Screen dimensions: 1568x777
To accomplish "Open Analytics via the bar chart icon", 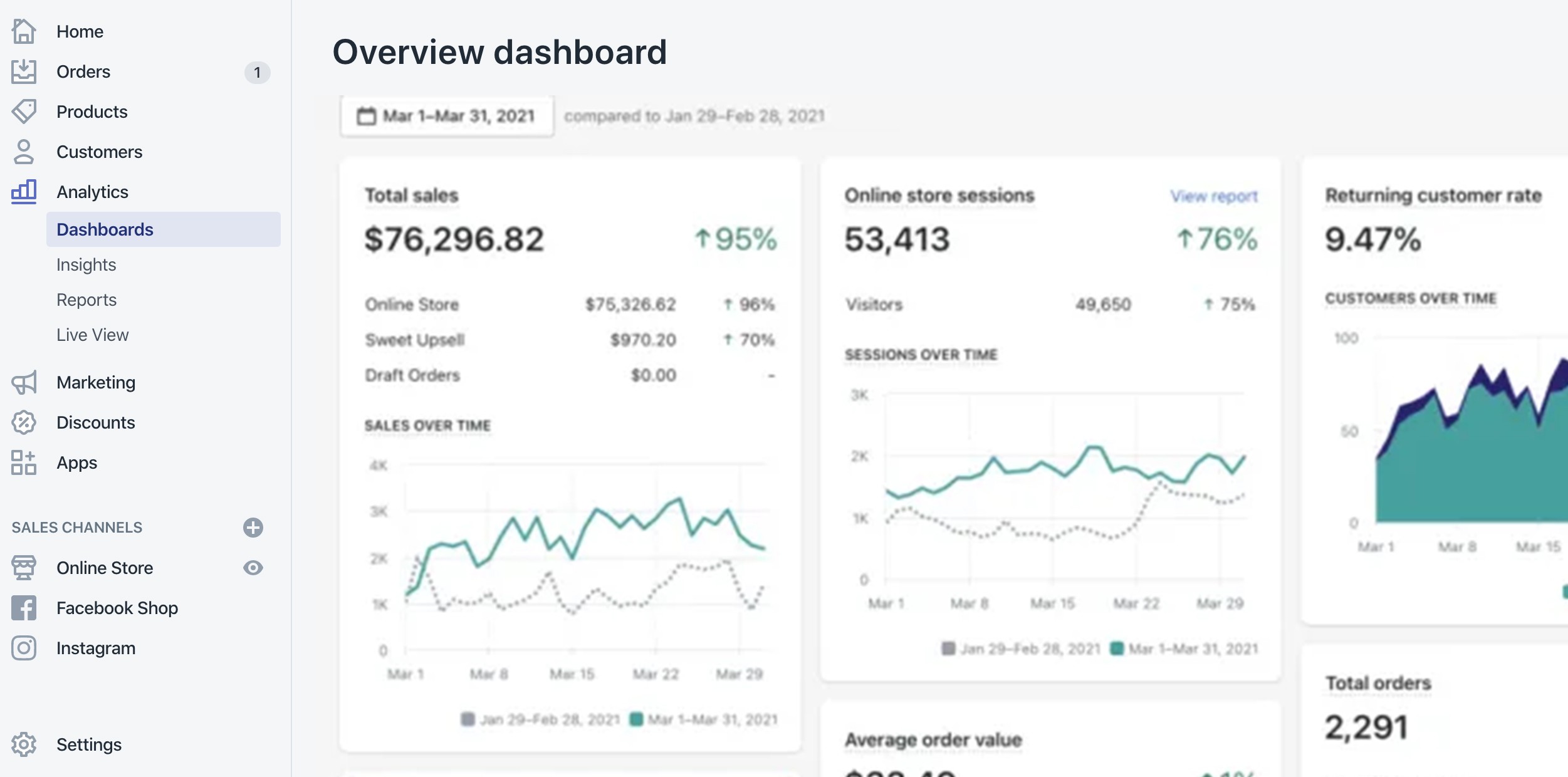I will pyautogui.click(x=24, y=192).
